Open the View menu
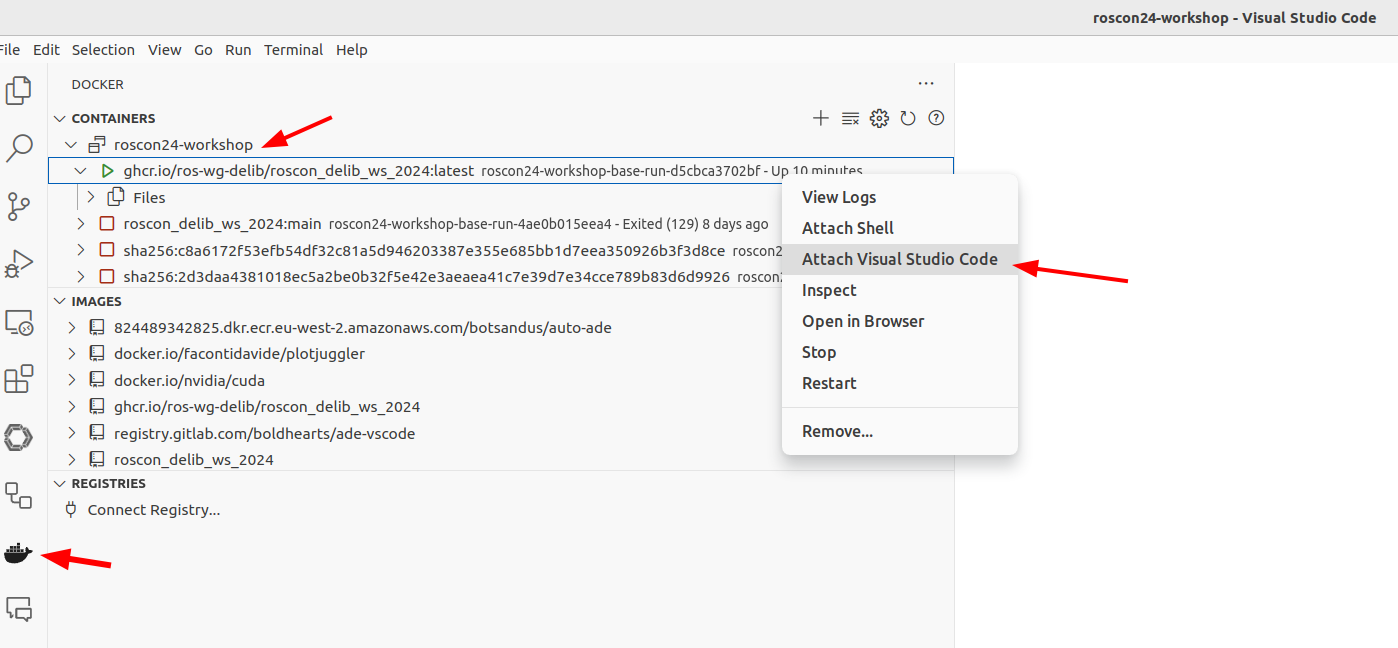 (x=164, y=50)
